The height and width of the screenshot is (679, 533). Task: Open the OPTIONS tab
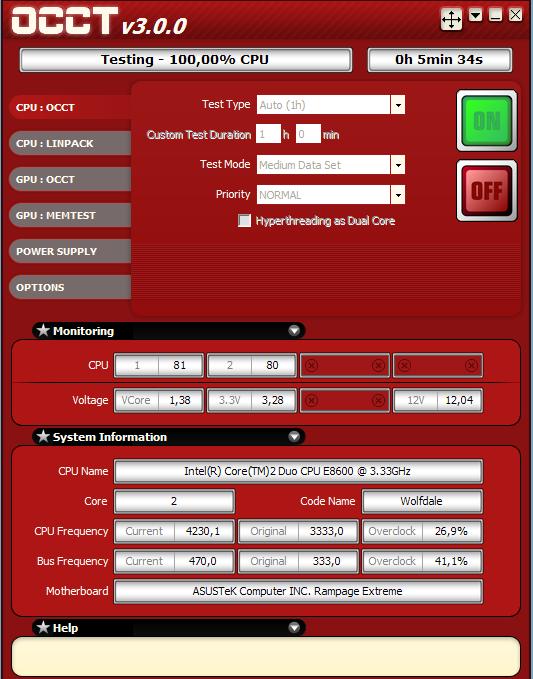point(70,287)
